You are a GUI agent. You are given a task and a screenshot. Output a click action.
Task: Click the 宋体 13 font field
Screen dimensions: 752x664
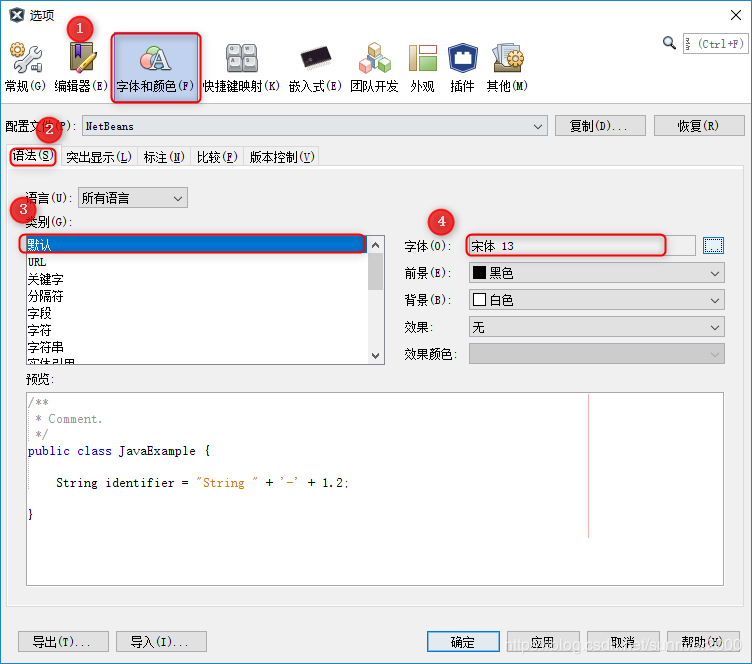[582, 245]
